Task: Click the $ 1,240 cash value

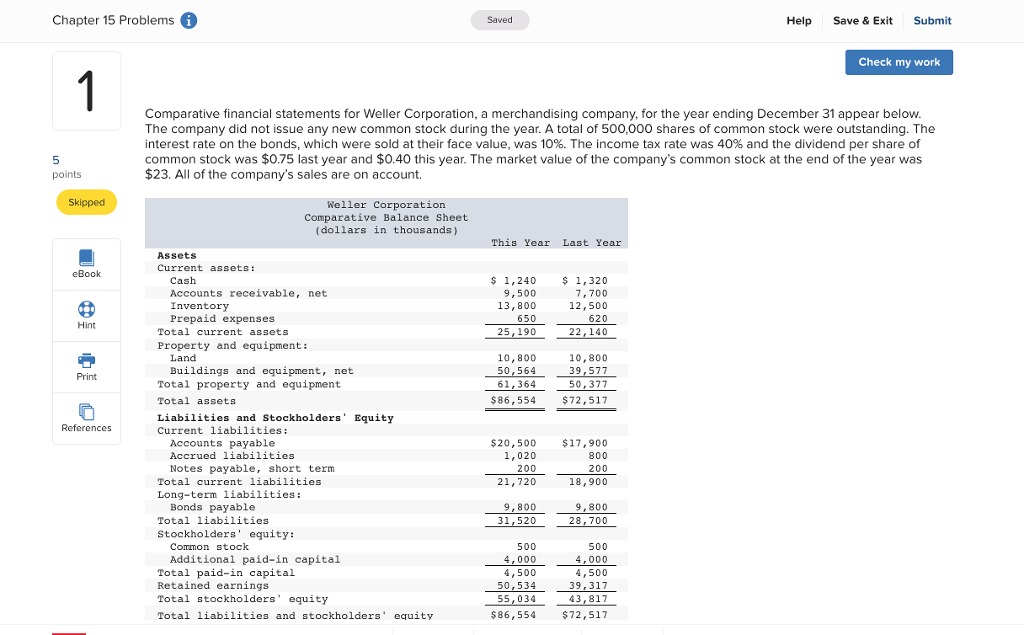Action: click(513, 281)
